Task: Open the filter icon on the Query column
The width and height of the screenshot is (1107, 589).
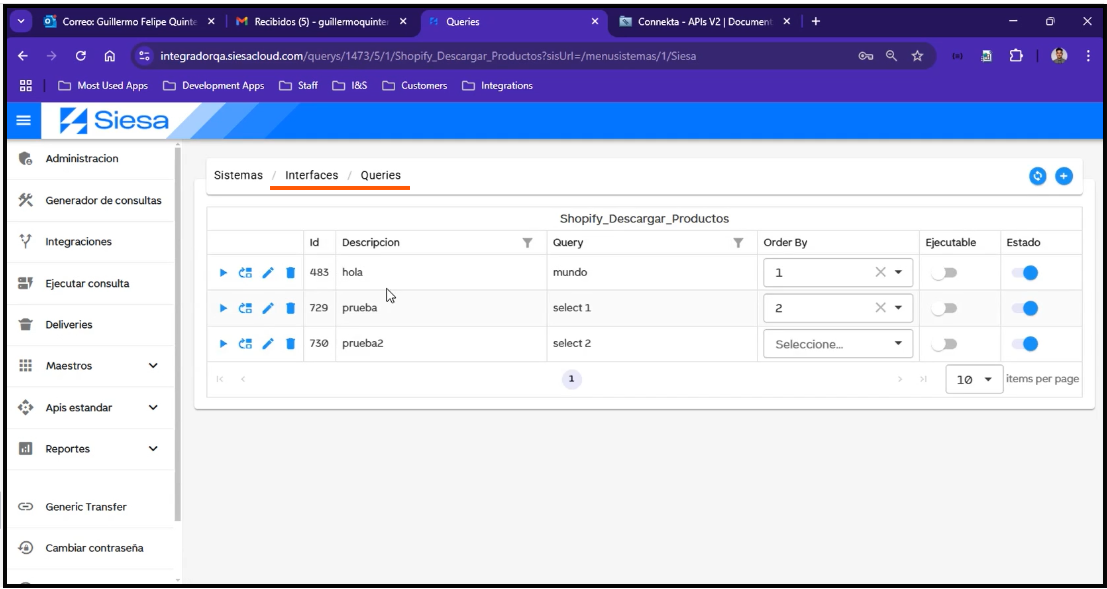Action: [737, 241]
